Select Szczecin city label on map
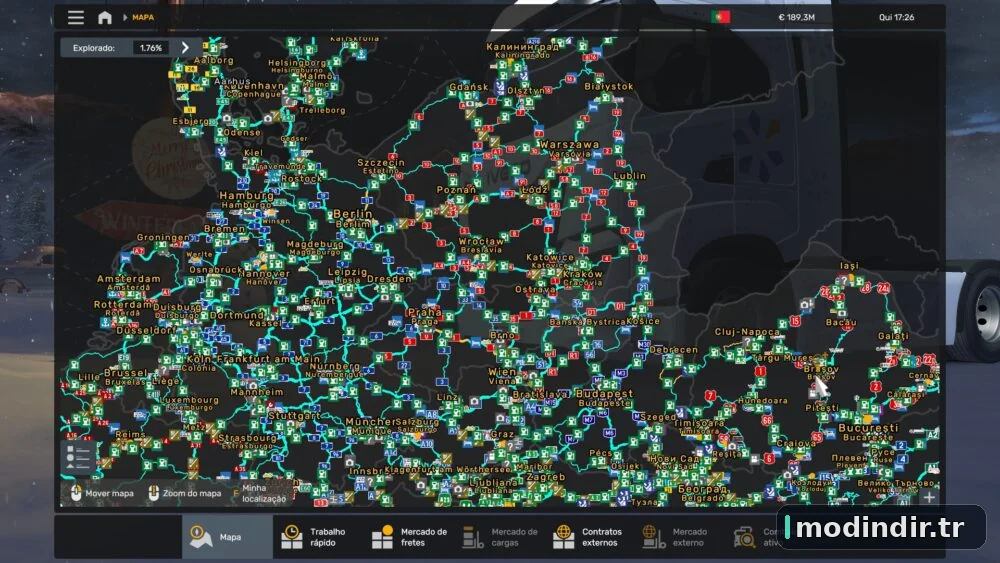Viewport: 1000px width, 563px height. click(381, 163)
